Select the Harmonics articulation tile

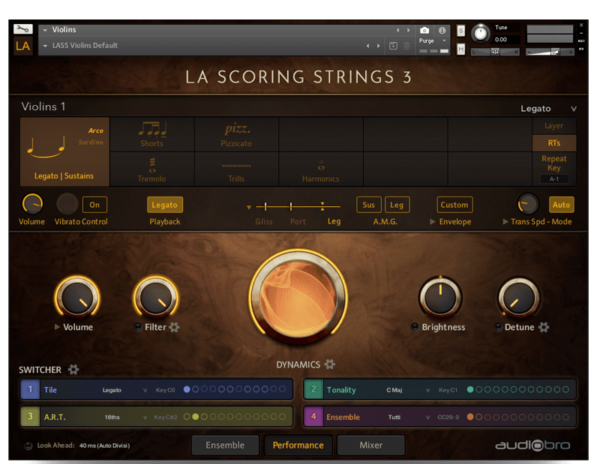(x=321, y=169)
